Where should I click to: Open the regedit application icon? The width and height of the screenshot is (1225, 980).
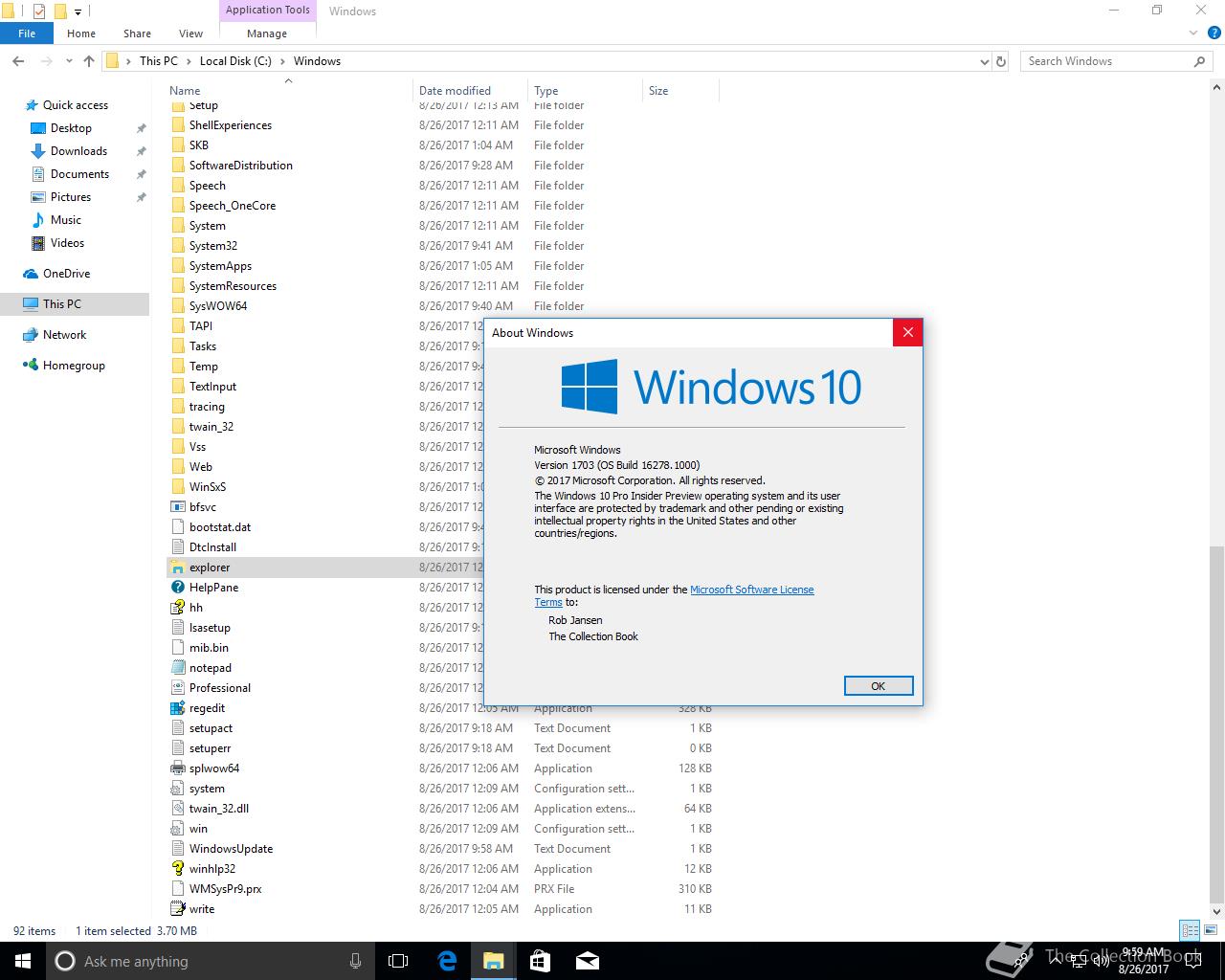click(x=177, y=708)
